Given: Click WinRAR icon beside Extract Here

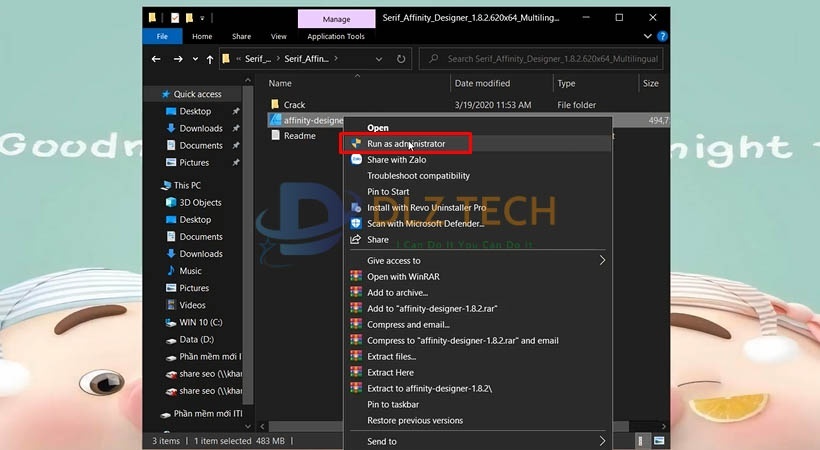Looking at the screenshot, I should pos(356,373).
